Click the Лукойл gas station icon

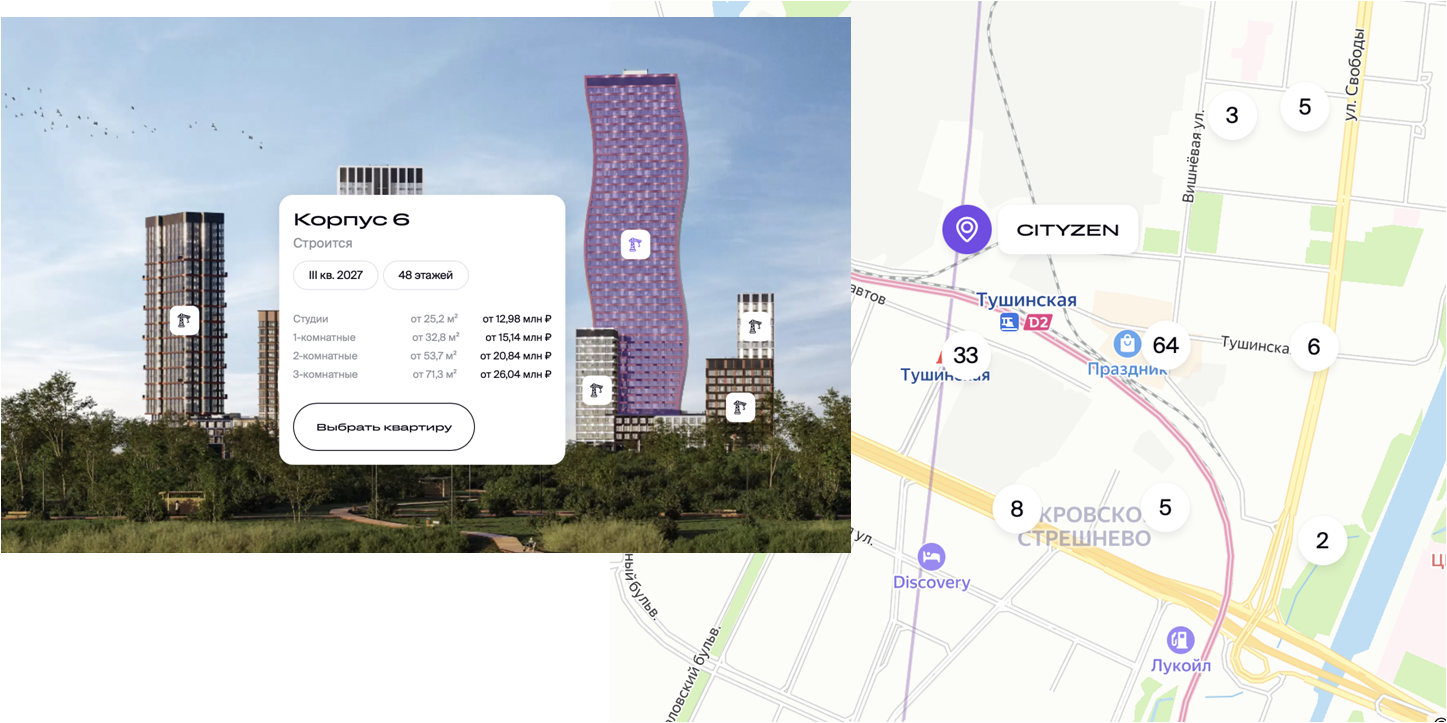tap(1181, 640)
